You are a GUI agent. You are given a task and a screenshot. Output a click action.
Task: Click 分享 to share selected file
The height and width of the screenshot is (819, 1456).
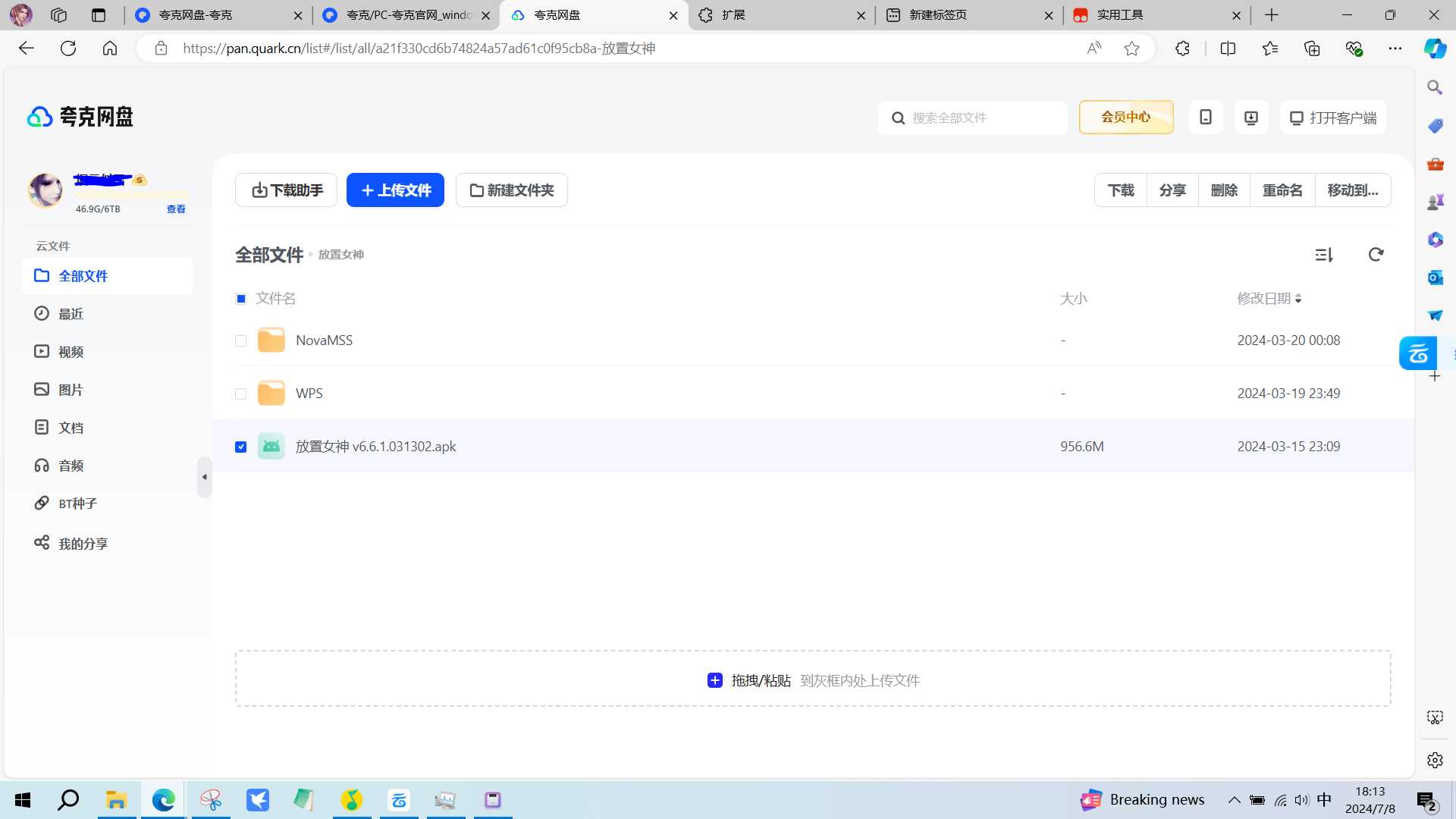tap(1172, 190)
